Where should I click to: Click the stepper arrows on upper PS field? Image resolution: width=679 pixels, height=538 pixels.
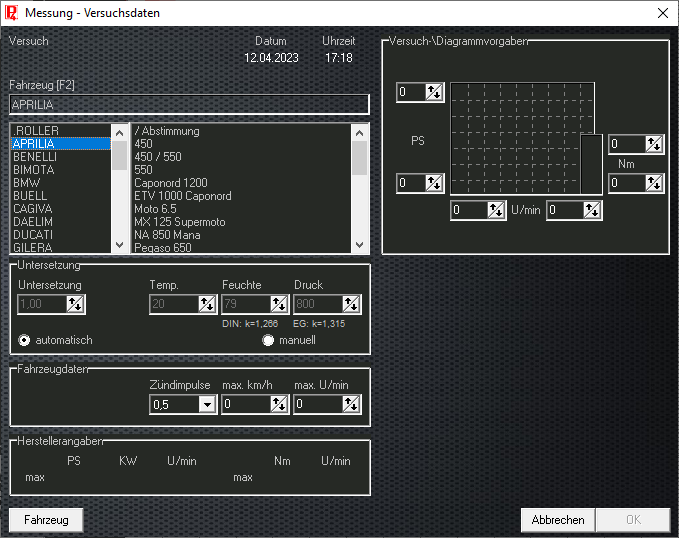[434, 93]
